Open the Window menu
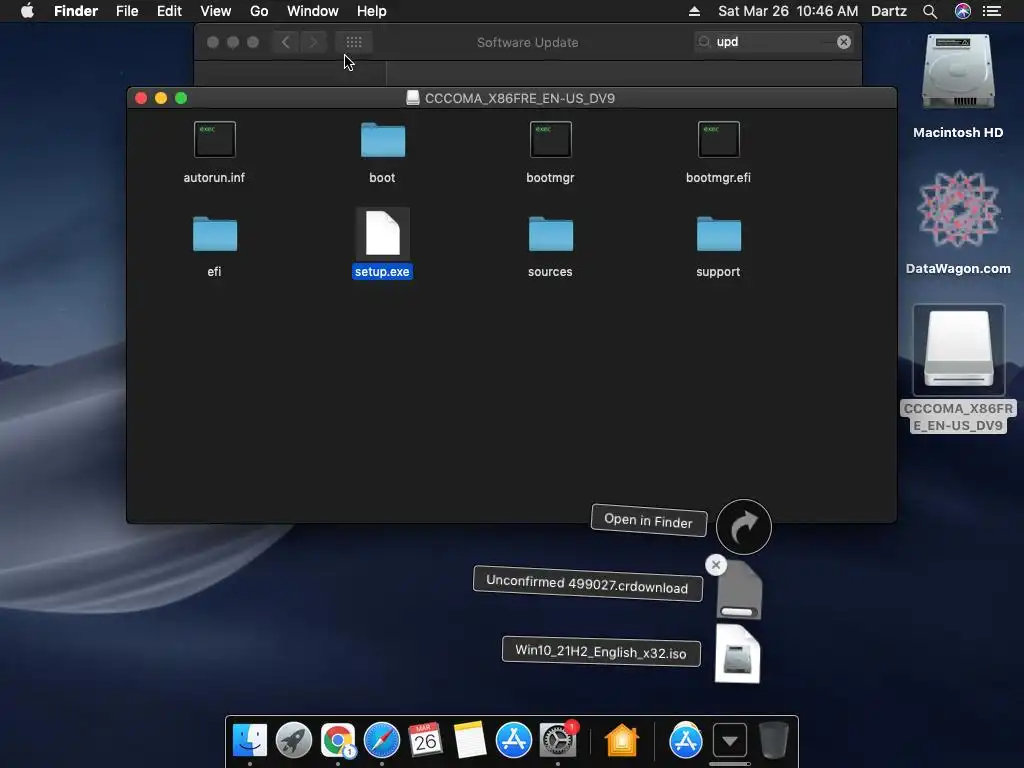This screenshot has width=1024, height=768. pos(313,11)
